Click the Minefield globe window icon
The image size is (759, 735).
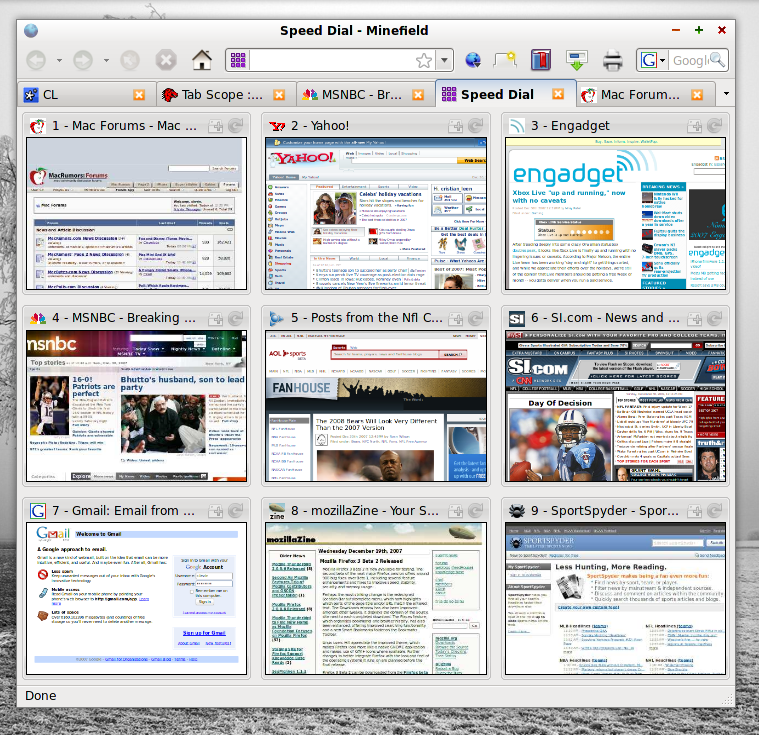tap(31, 31)
